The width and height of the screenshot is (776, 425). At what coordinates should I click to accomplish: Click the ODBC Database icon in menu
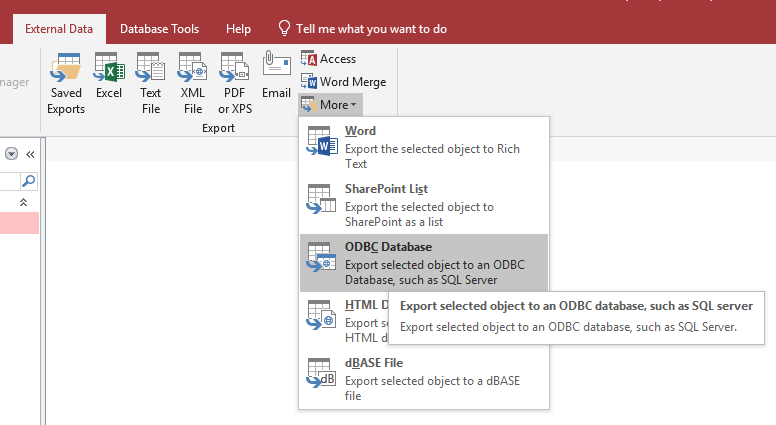pyautogui.click(x=321, y=257)
